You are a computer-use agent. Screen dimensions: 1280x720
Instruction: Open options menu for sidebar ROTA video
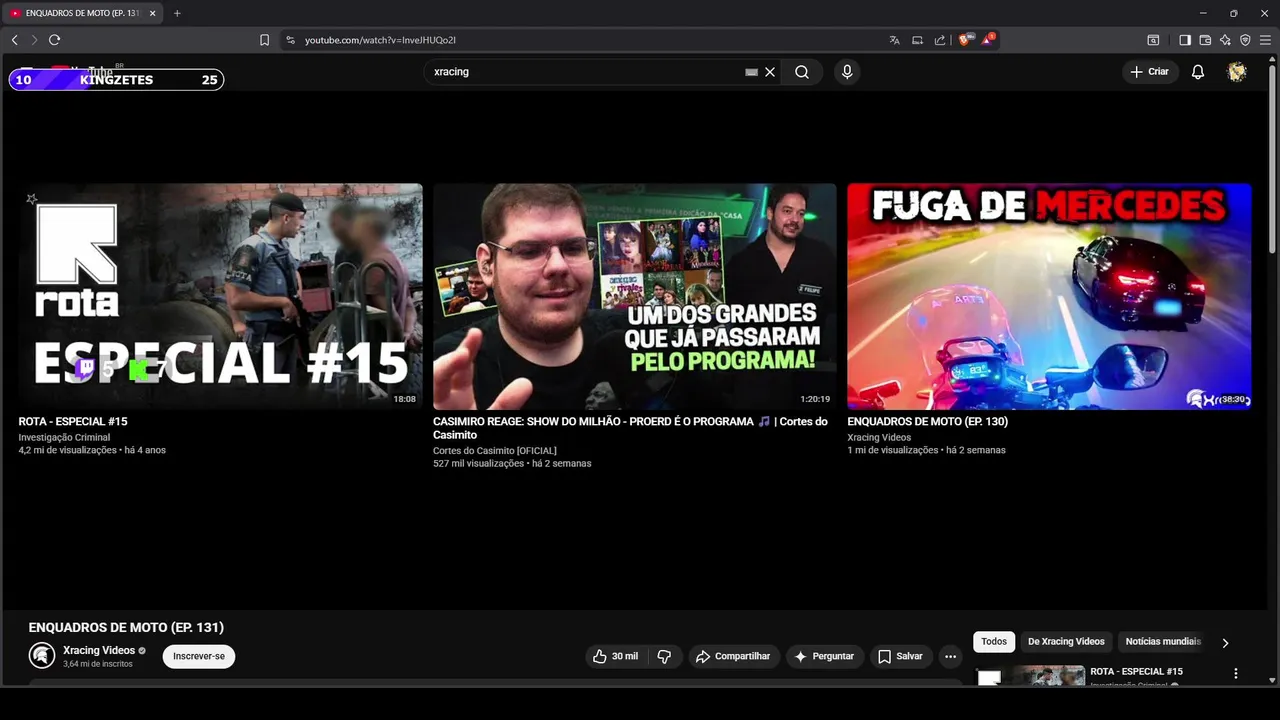1236,674
